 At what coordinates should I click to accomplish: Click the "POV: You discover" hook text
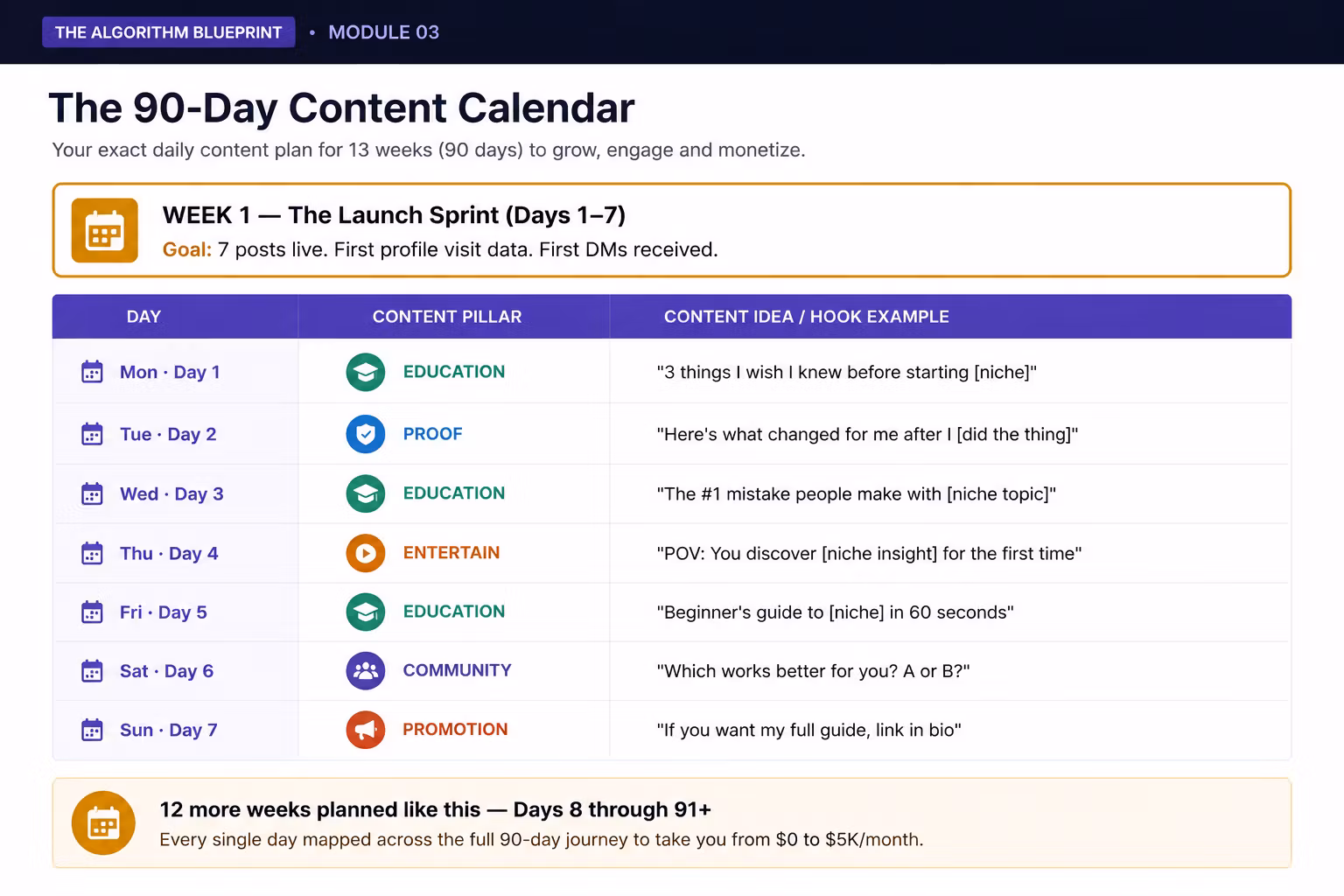point(869,553)
